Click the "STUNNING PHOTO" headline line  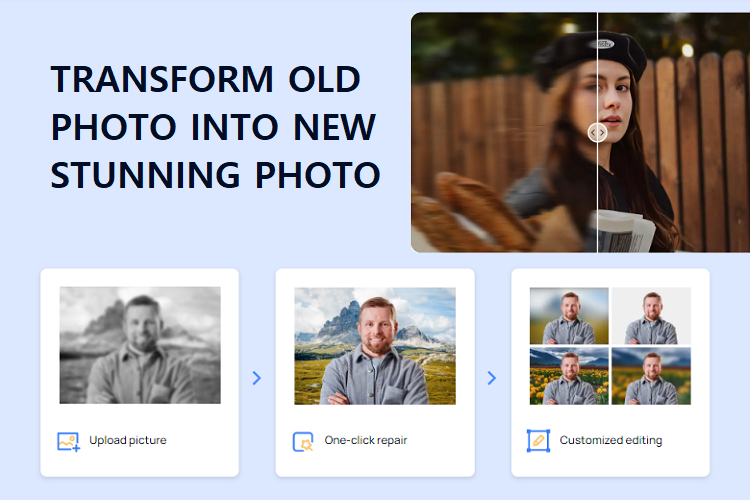pos(215,175)
